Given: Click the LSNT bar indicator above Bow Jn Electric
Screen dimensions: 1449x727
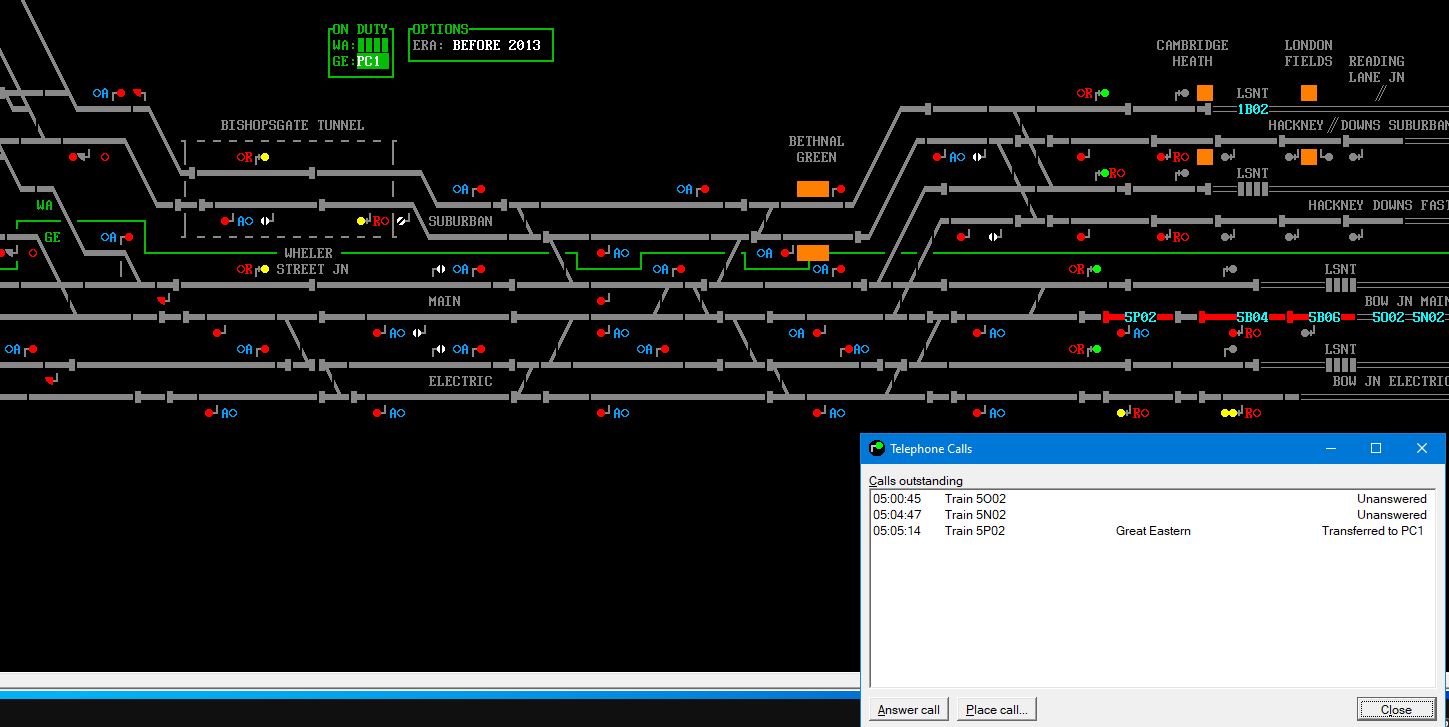Looking at the screenshot, I should tap(1341, 365).
